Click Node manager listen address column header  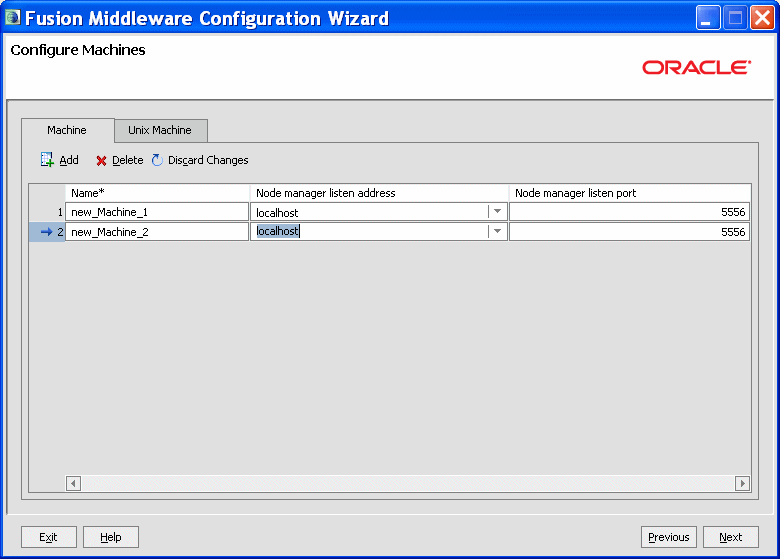(x=379, y=193)
